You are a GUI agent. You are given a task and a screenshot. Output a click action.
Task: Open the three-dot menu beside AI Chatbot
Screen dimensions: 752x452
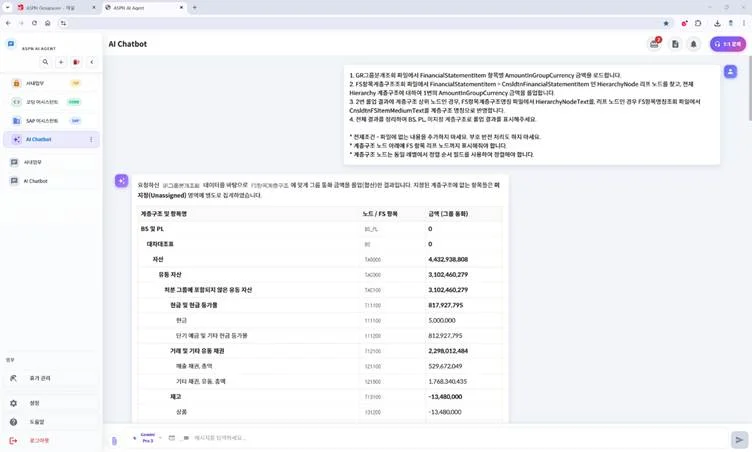tap(91, 139)
